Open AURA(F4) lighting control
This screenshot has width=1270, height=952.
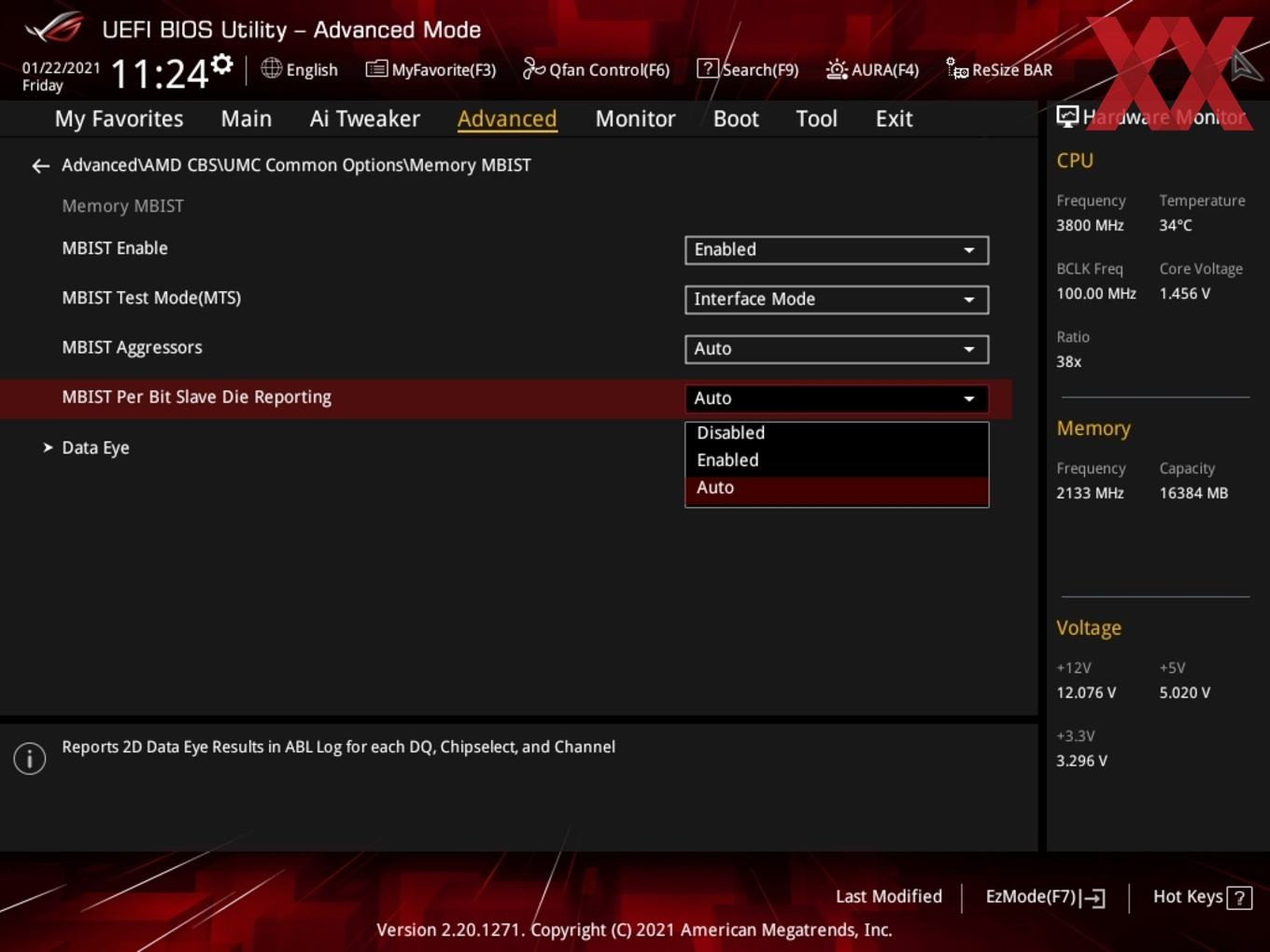[872, 69]
